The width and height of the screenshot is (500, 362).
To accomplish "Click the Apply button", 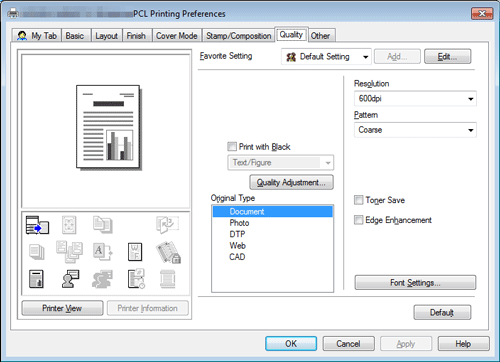I will 406,344.
